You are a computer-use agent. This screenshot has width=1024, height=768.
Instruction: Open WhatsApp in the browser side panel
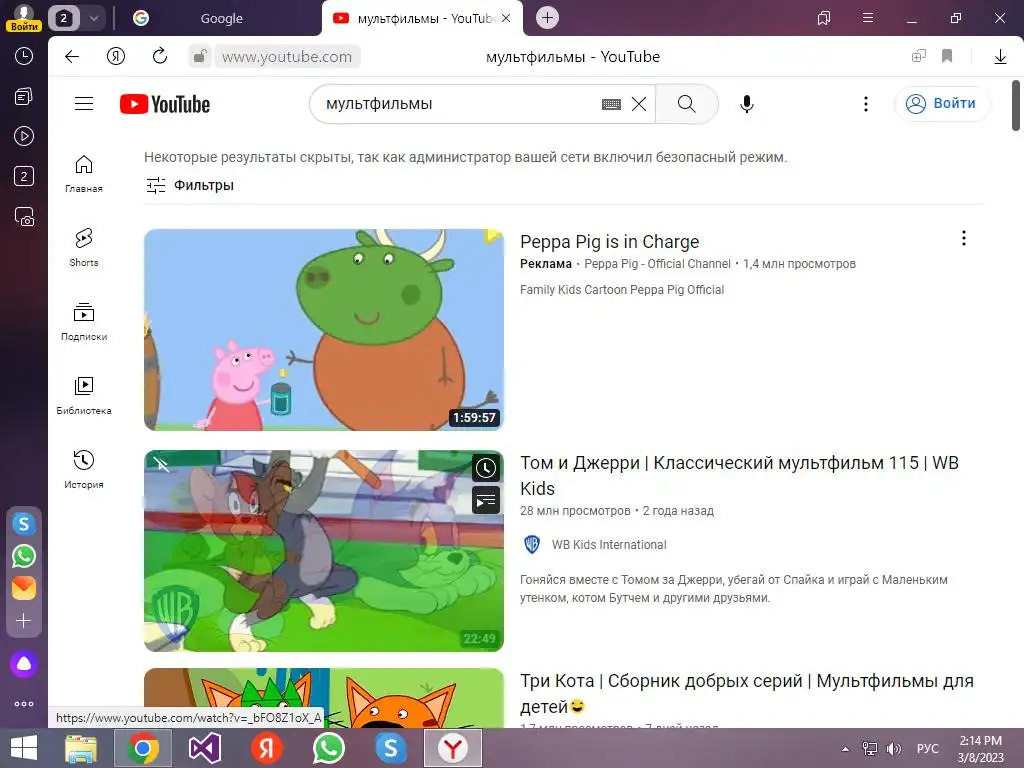coord(24,556)
